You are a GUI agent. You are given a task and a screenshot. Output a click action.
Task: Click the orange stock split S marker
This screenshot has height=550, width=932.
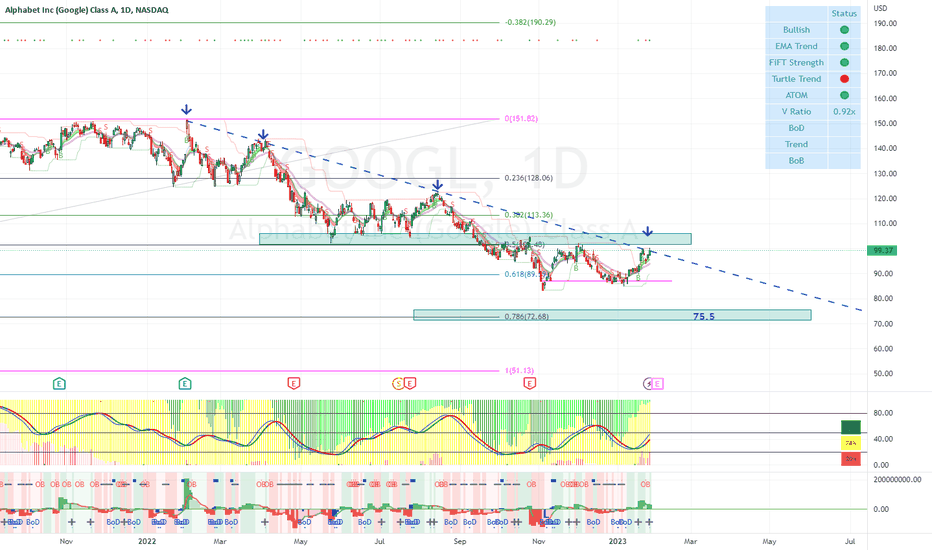(x=398, y=384)
